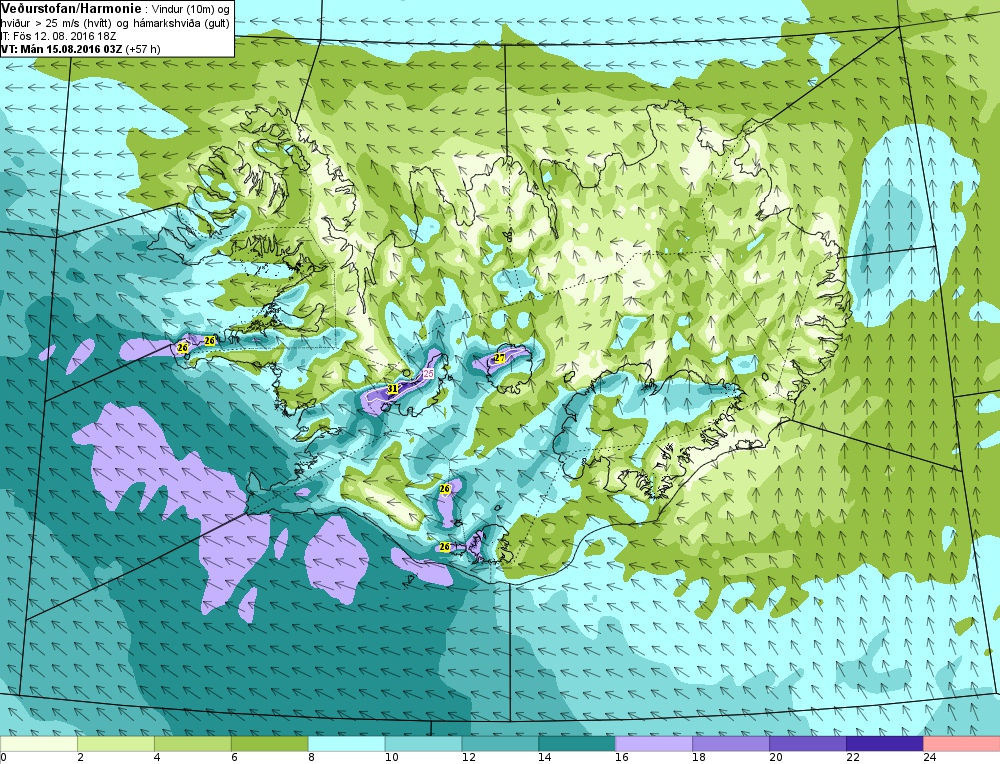Select the medium purple 18–20 legend swatch
Viewport: 1000px width, 764px height.
coord(730,744)
